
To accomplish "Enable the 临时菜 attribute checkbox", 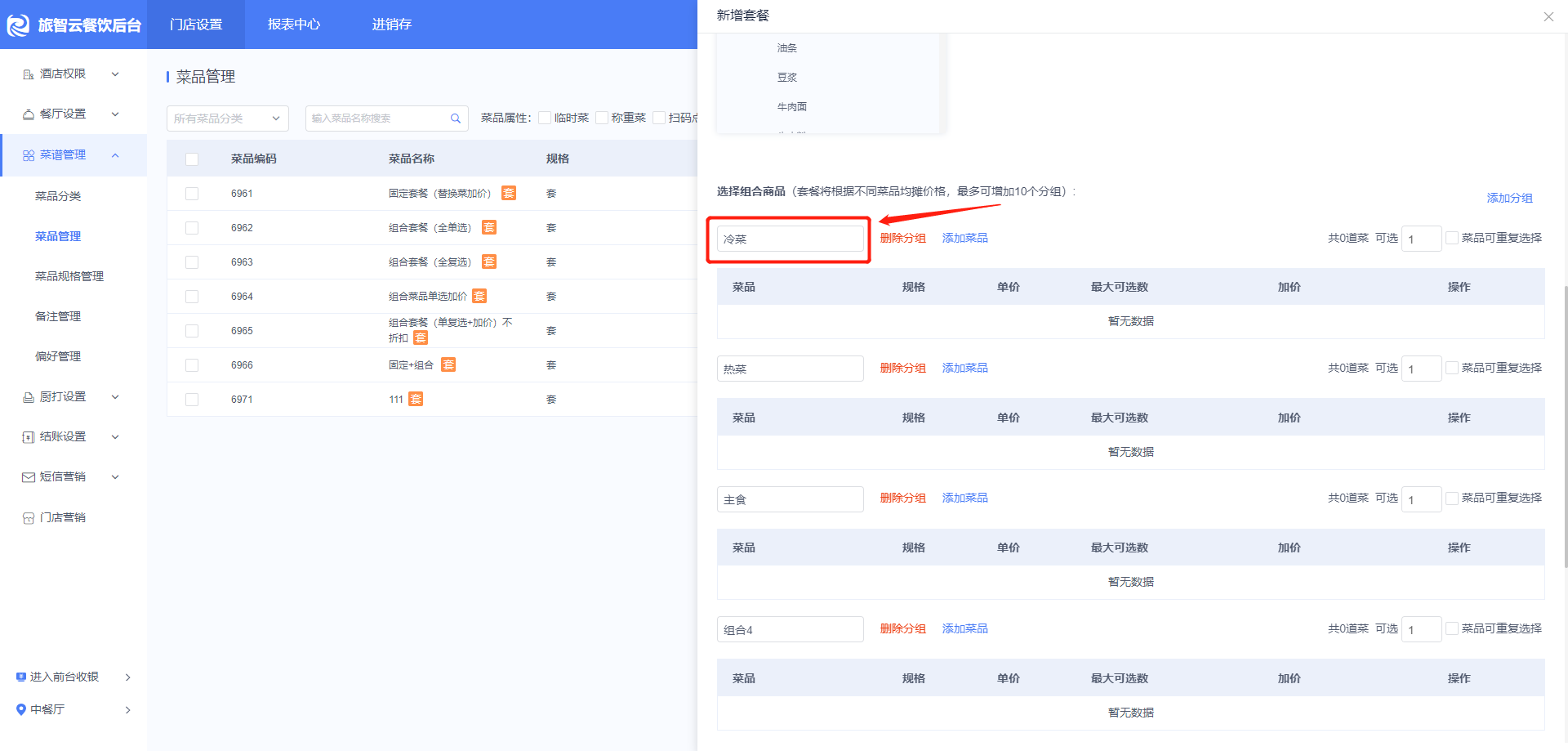I will [545, 118].
